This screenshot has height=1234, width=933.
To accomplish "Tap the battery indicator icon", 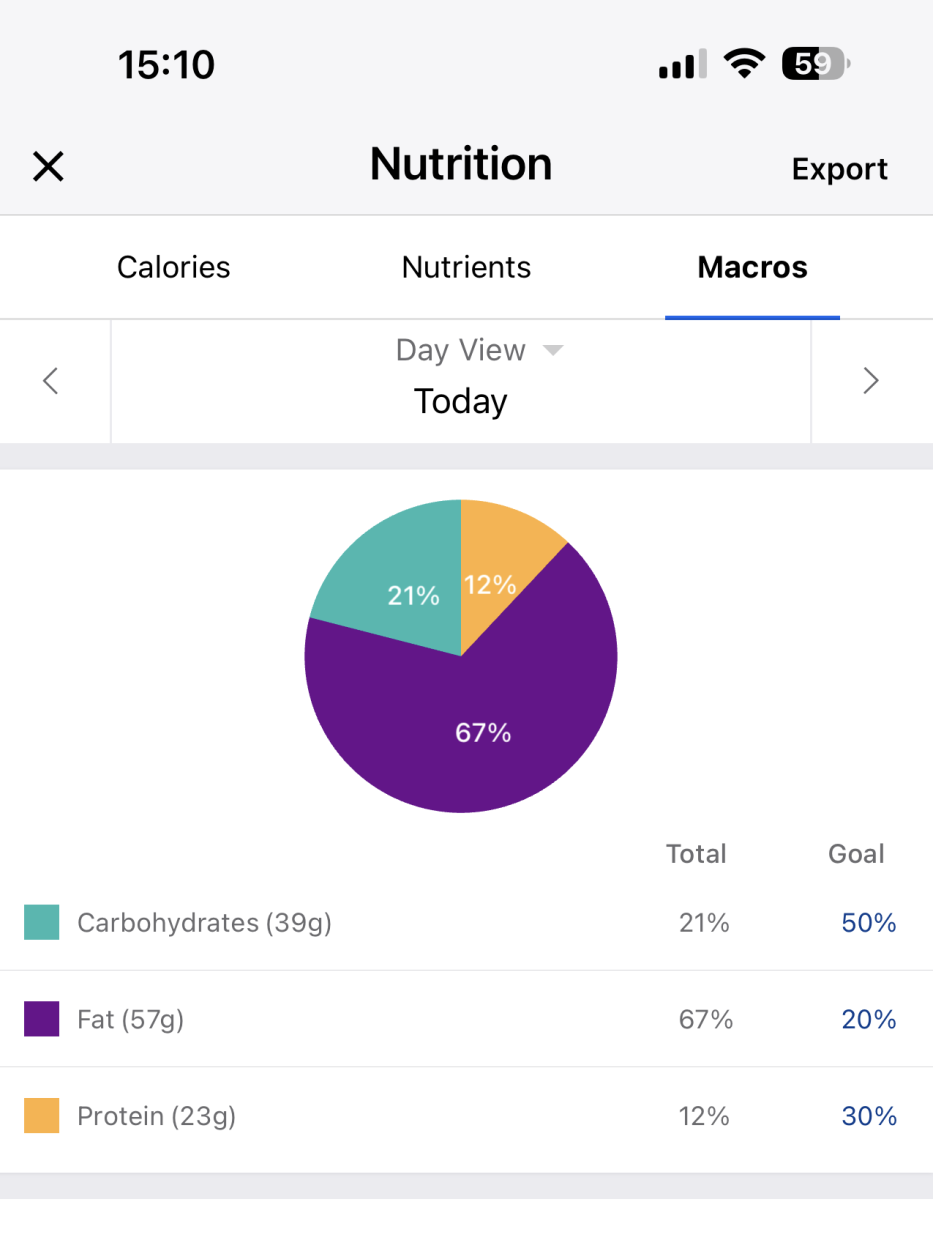I will click(815, 66).
